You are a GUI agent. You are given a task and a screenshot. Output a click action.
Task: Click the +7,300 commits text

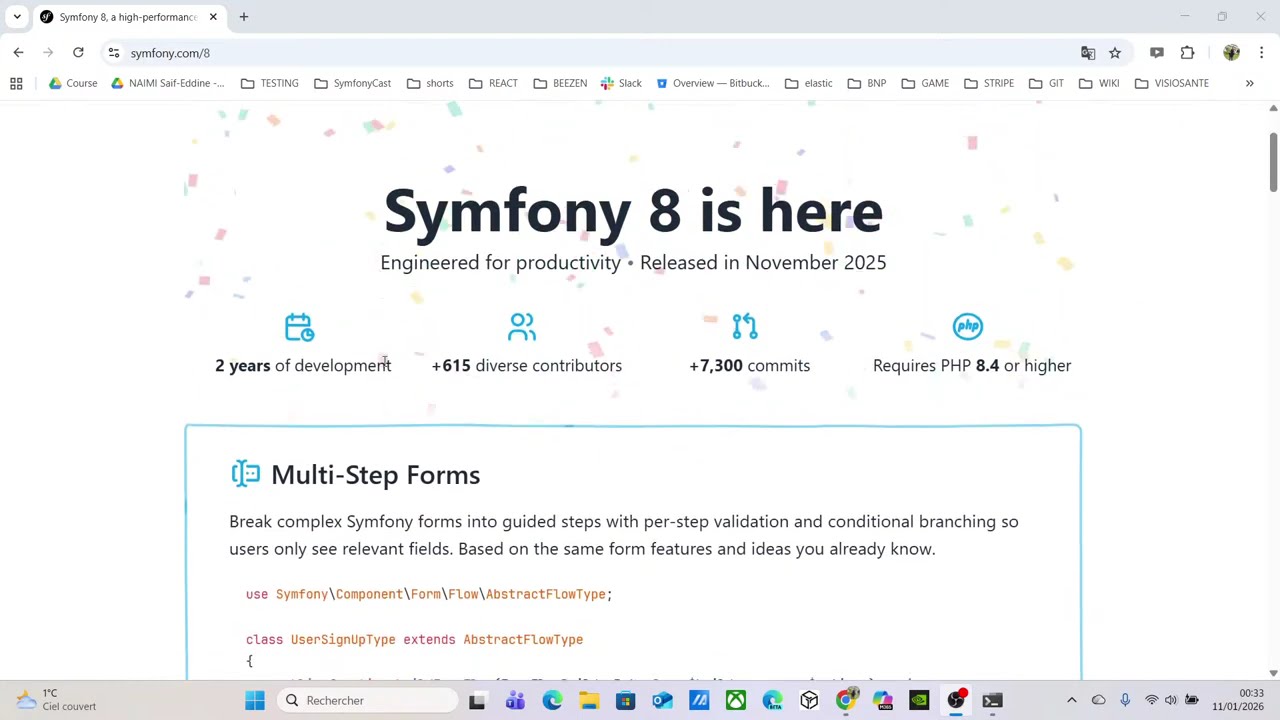749,365
